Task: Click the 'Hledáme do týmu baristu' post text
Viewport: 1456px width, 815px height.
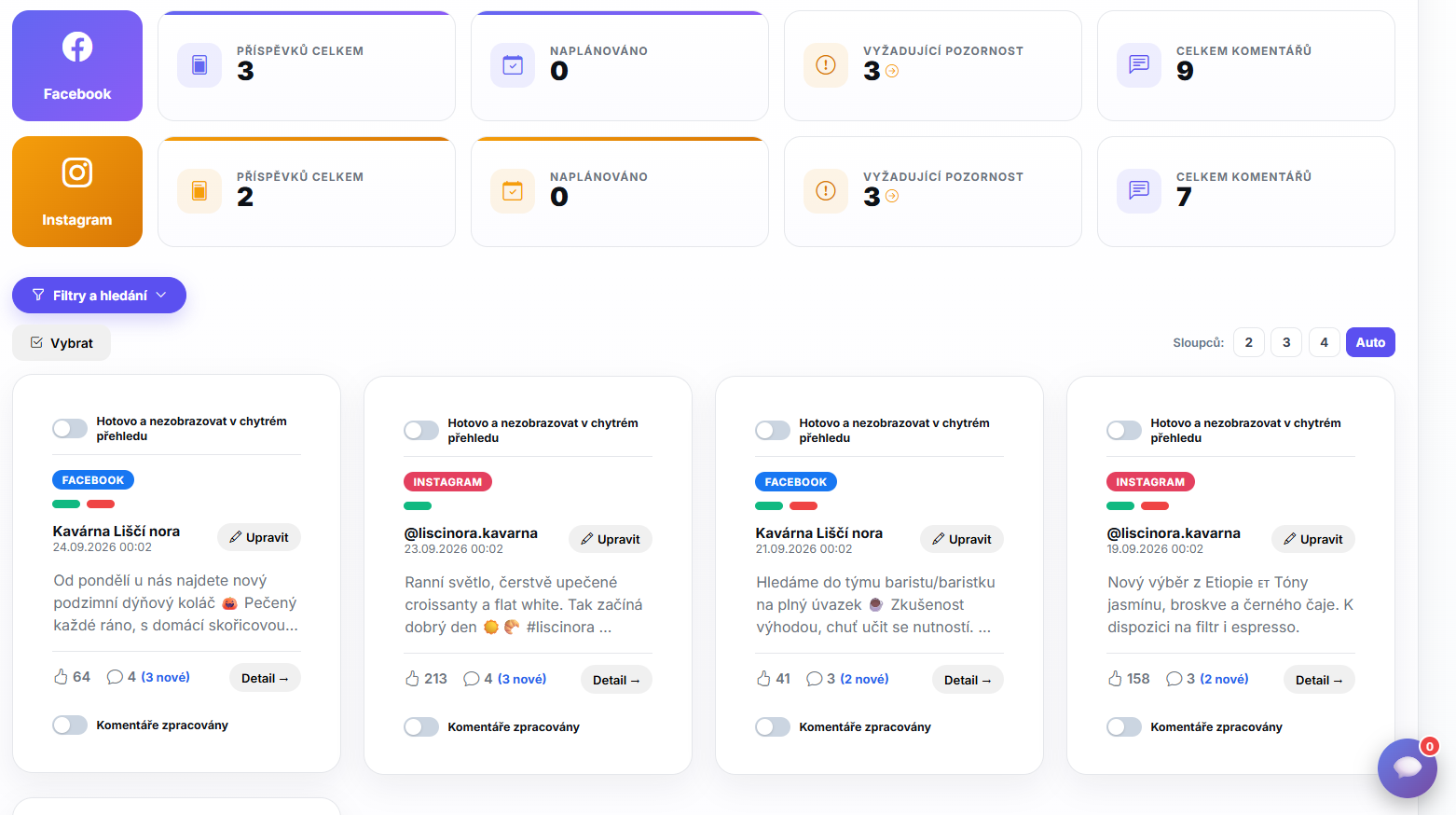Action: point(876,605)
